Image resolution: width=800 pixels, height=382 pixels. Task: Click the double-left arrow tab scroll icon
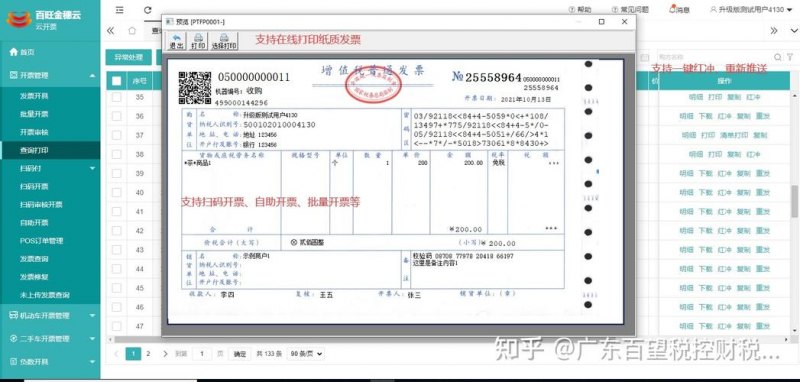click(x=110, y=31)
